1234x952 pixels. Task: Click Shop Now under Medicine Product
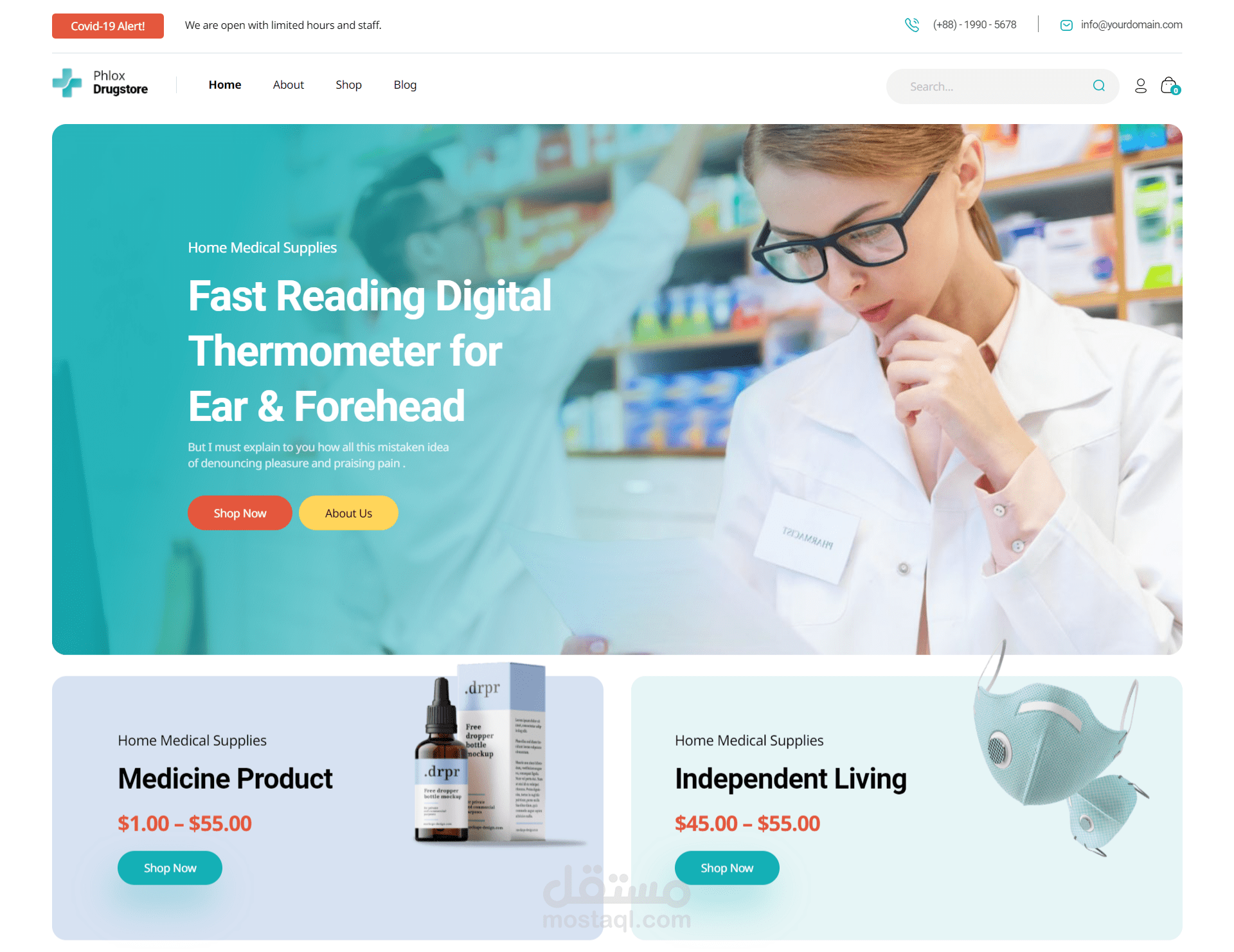(170, 868)
